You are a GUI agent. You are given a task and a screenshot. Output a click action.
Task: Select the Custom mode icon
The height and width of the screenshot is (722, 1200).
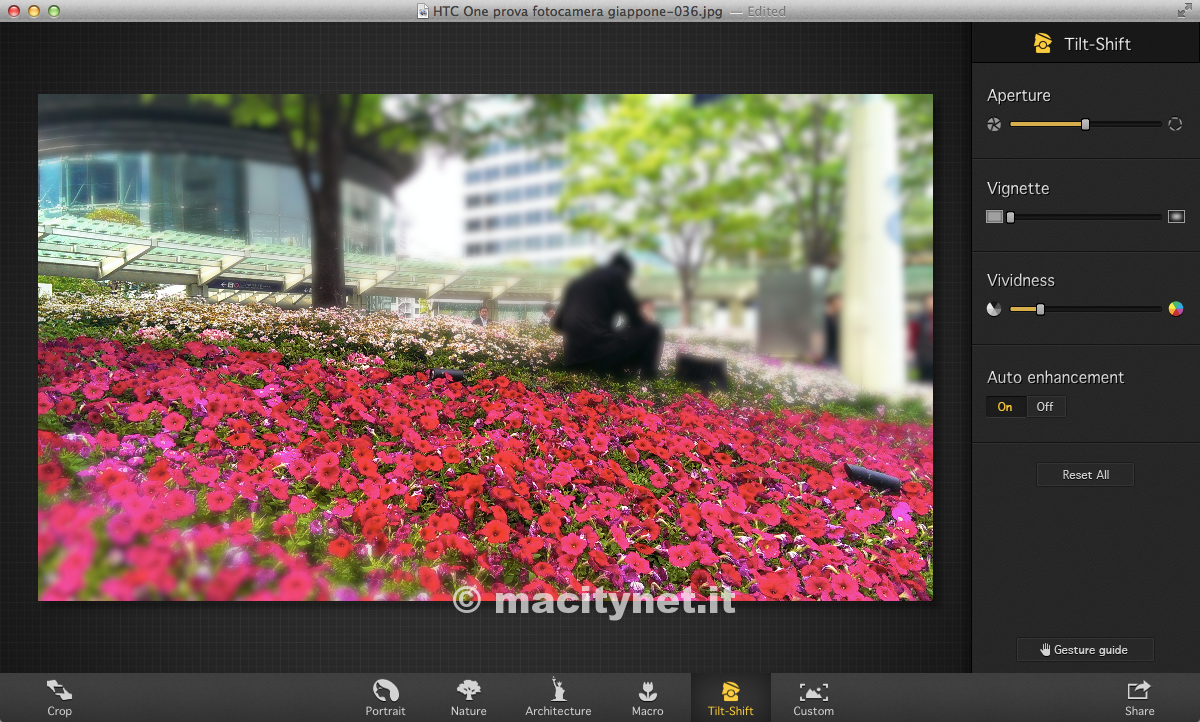click(813, 691)
